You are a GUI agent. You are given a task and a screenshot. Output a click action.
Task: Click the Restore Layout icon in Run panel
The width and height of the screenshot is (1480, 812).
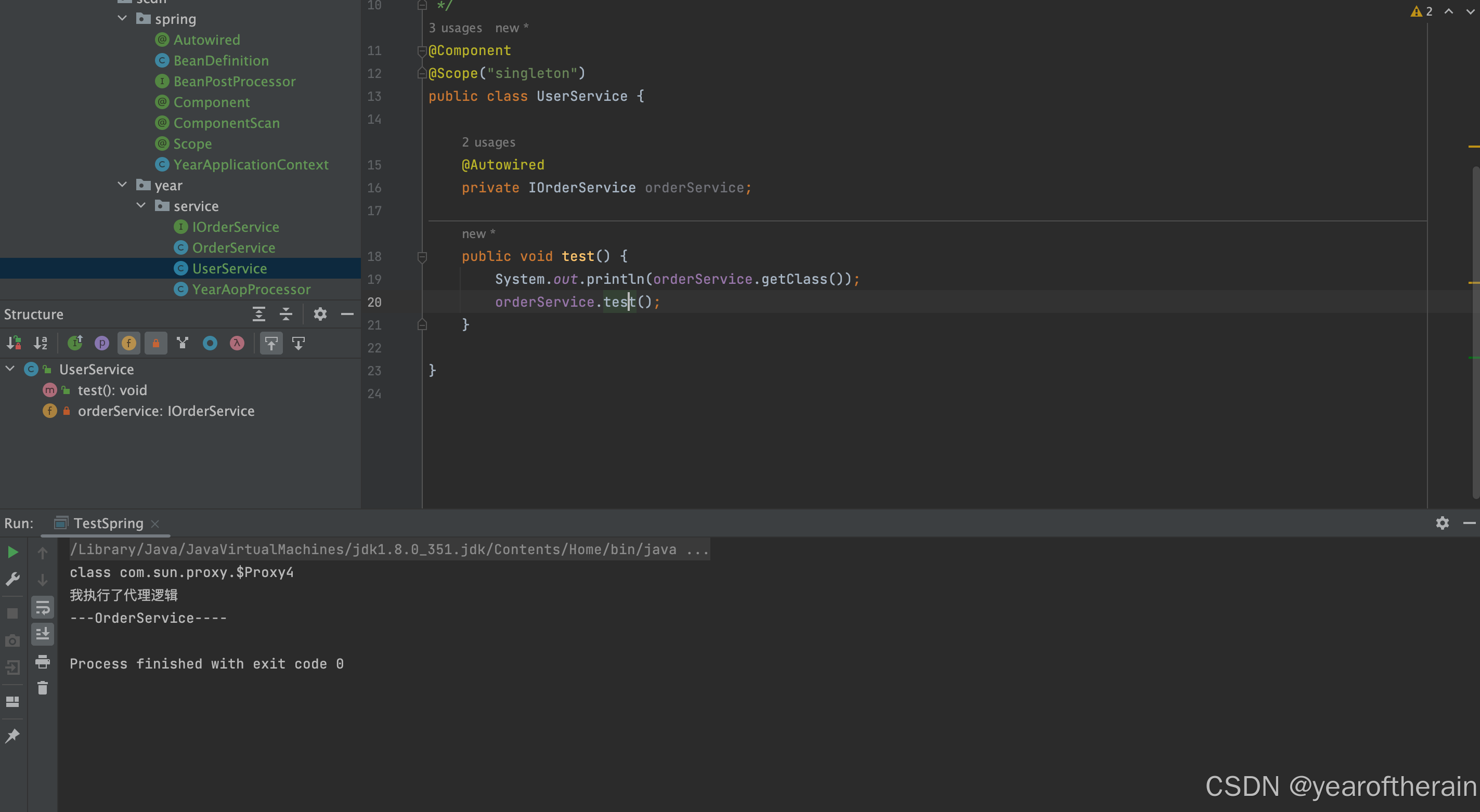point(12,702)
